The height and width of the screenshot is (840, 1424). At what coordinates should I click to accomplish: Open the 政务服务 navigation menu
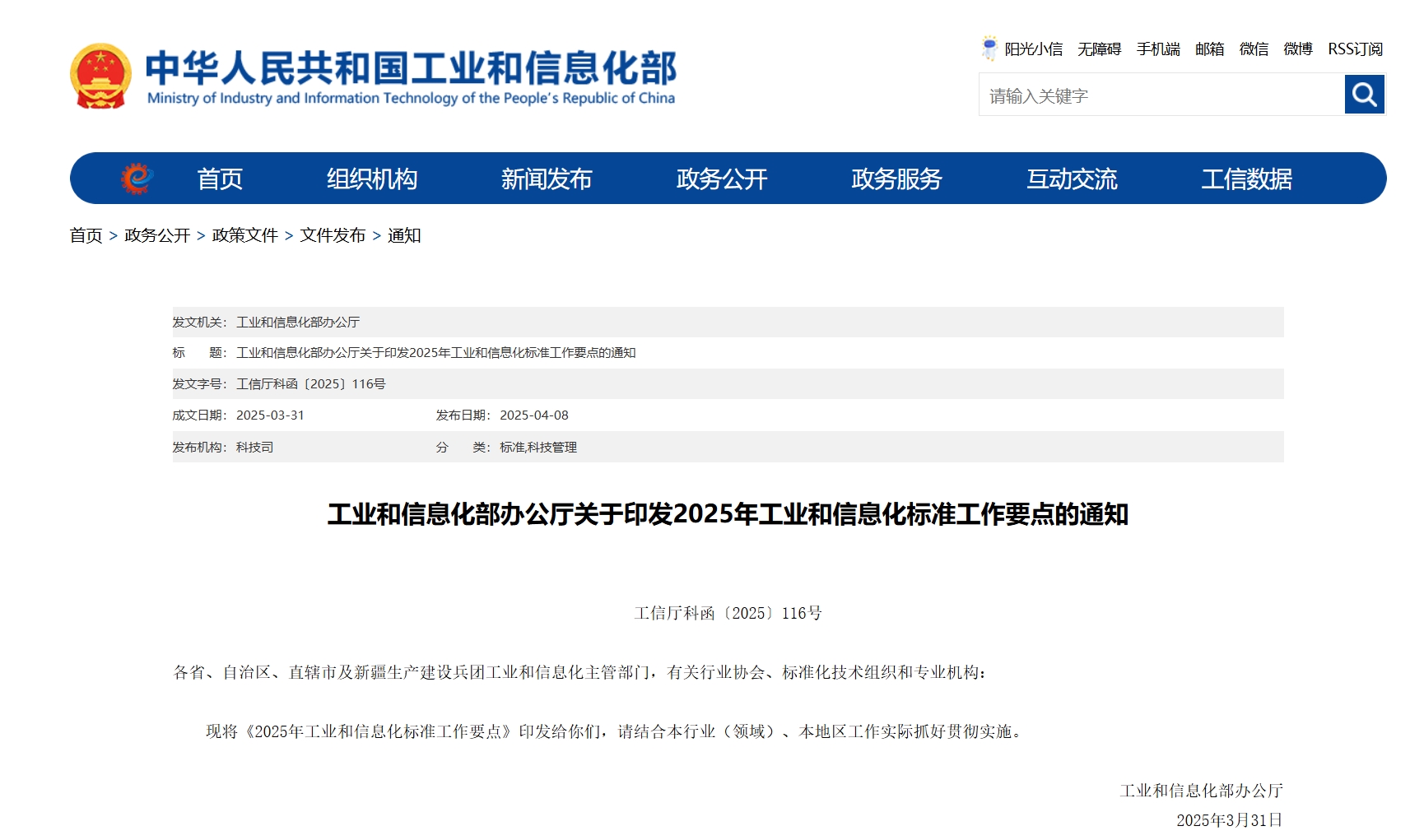tap(896, 179)
